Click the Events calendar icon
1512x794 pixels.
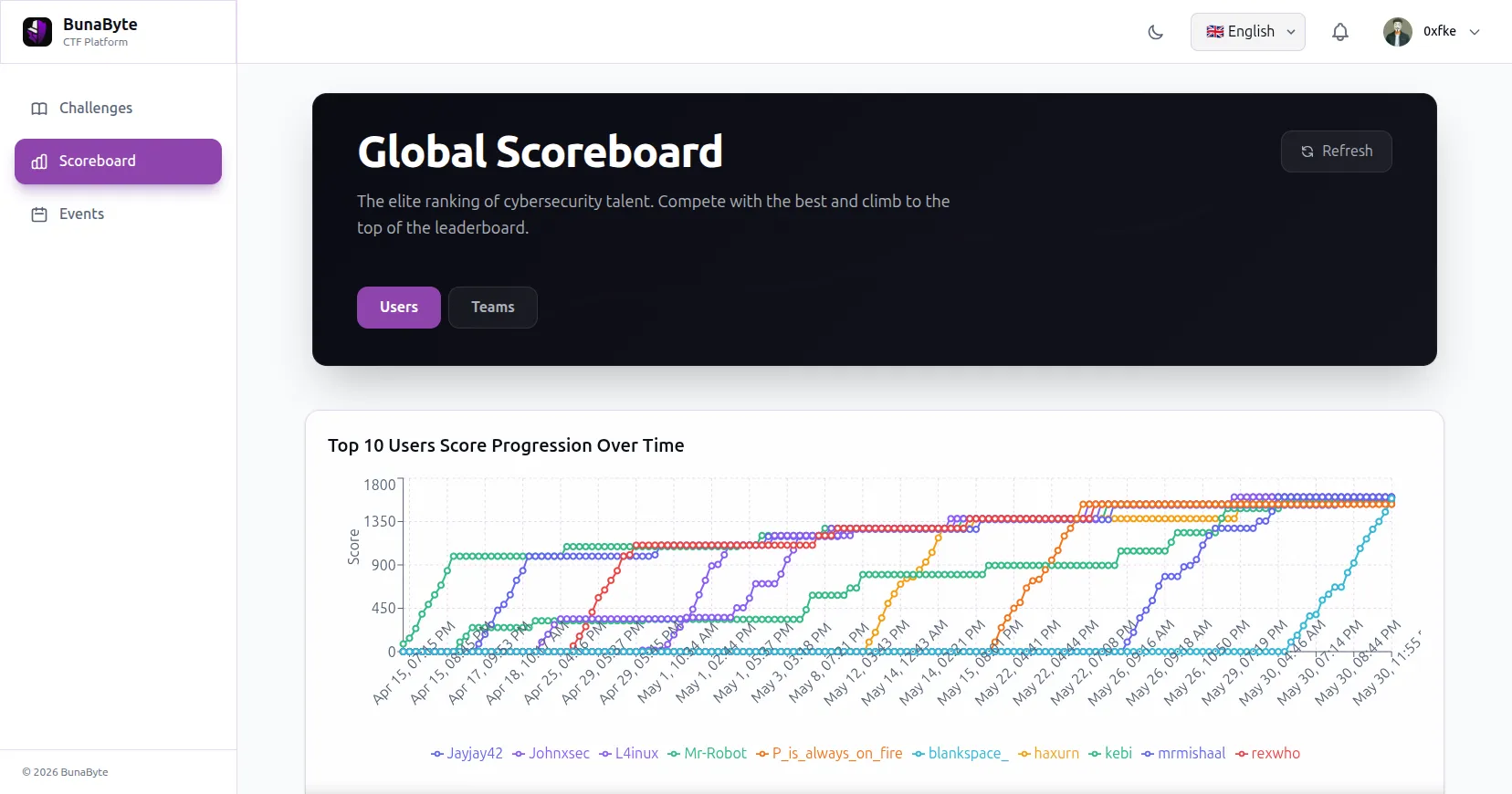39,214
